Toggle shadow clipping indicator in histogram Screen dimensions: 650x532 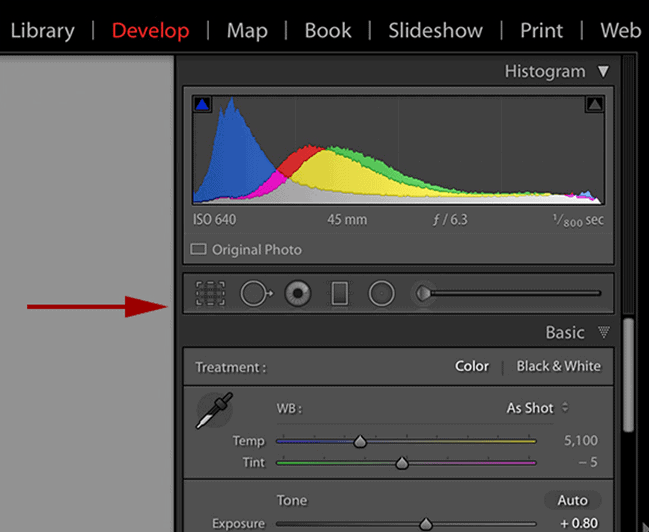pyautogui.click(x=202, y=103)
